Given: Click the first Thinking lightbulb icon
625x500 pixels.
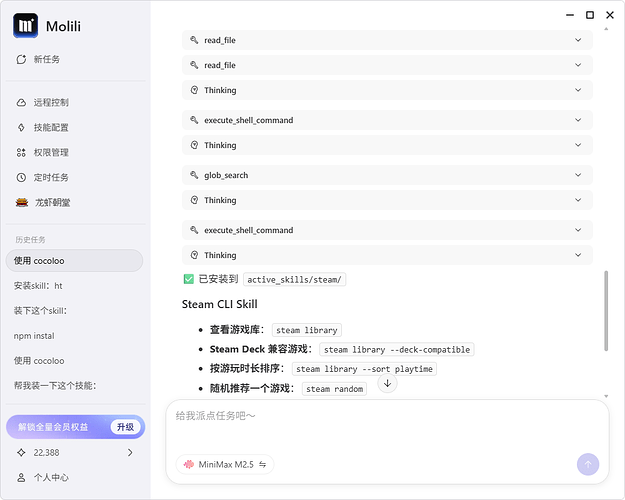Looking at the screenshot, I should (194, 90).
